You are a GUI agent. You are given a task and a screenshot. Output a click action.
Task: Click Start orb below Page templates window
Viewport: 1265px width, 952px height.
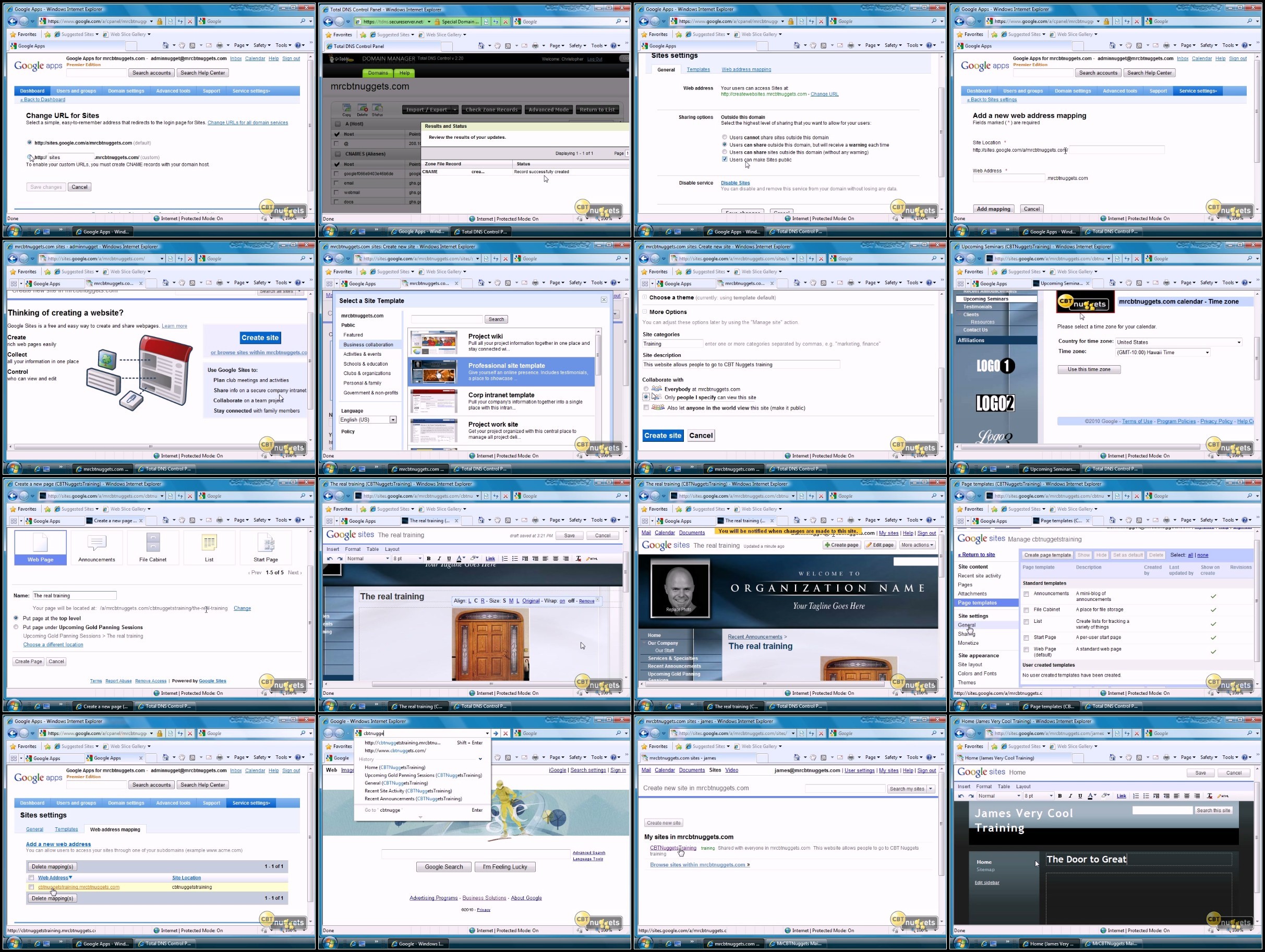pyautogui.click(x=961, y=706)
